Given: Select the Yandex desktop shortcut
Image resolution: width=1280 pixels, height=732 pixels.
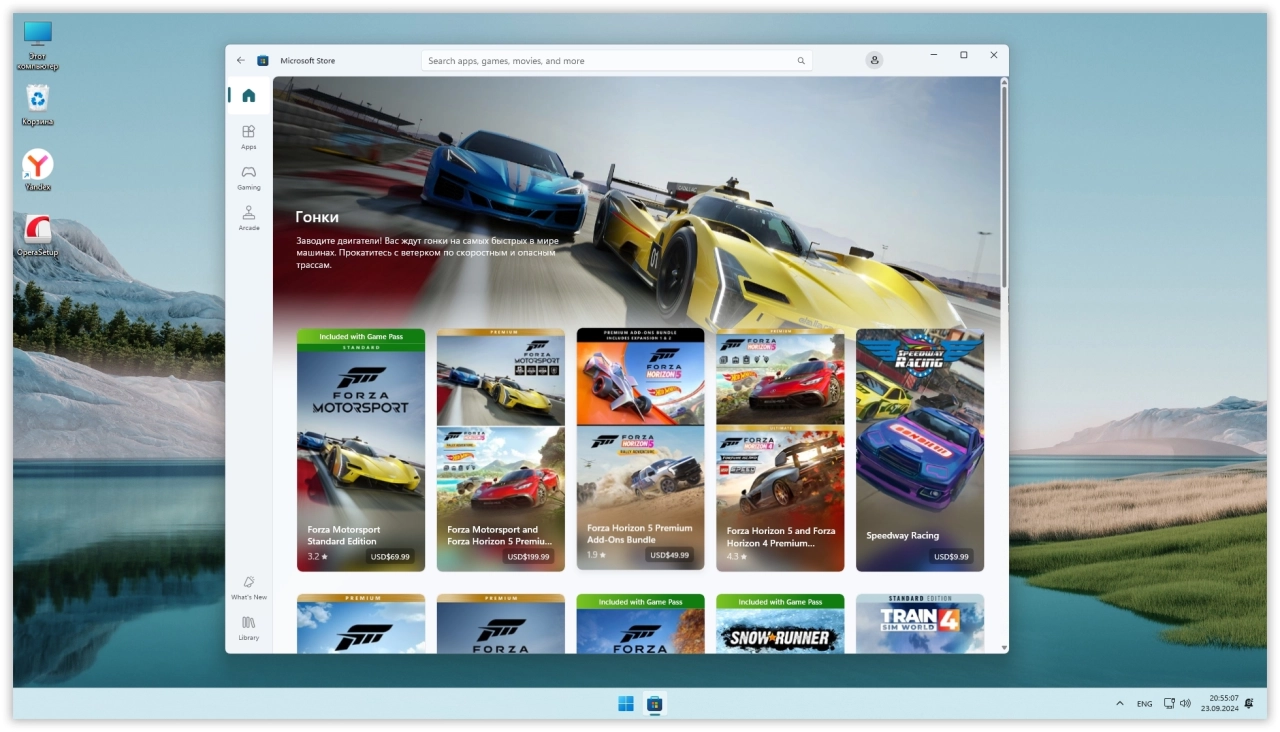Looking at the screenshot, I should pos(38,171).
